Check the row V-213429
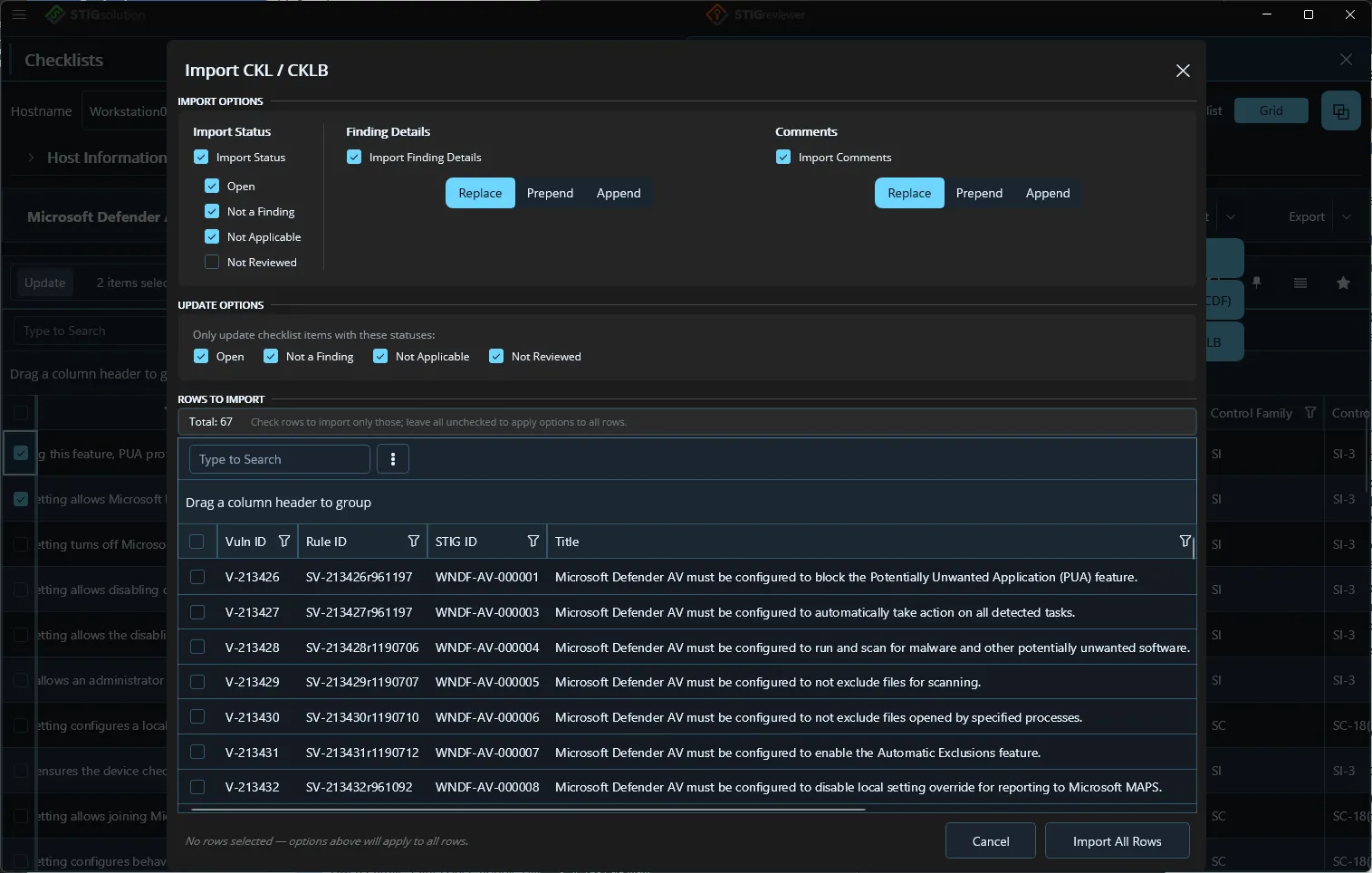The width and height of the screenshot is (1372, 873). click(197, 682)
